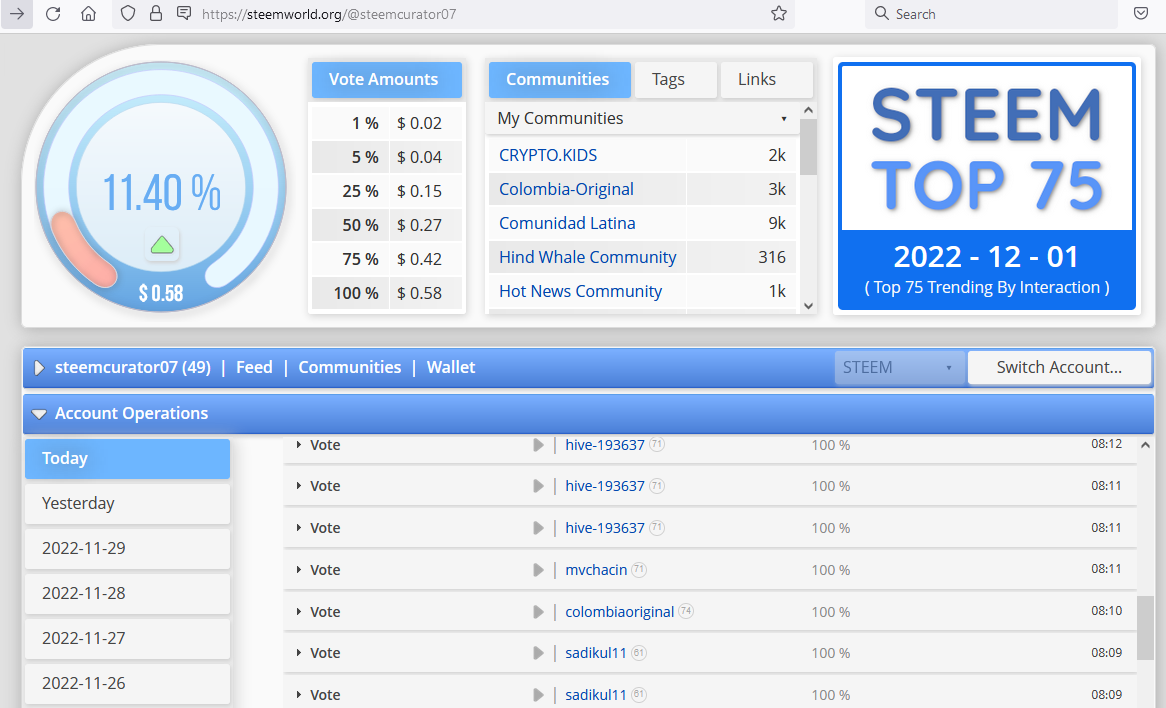Open tracking protection shield icon
1166x708 pixels.
point(128,13)
